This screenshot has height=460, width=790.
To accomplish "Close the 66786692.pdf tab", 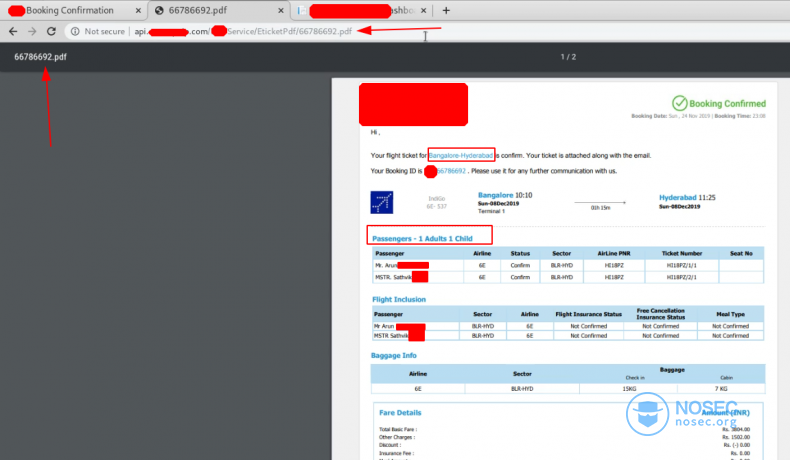I will pos(281,10).
